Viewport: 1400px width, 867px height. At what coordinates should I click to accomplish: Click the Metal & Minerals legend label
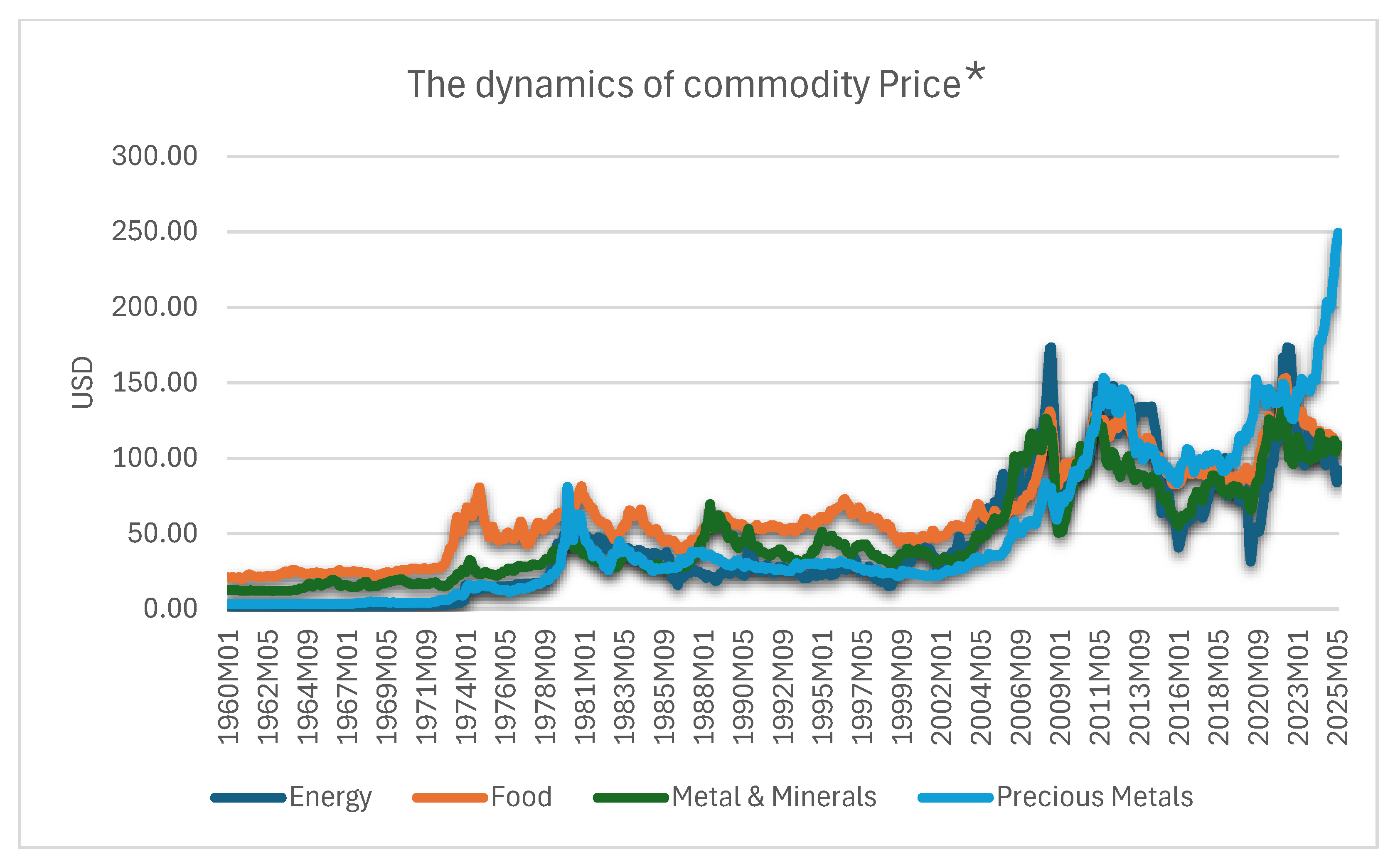click(775, 797)
